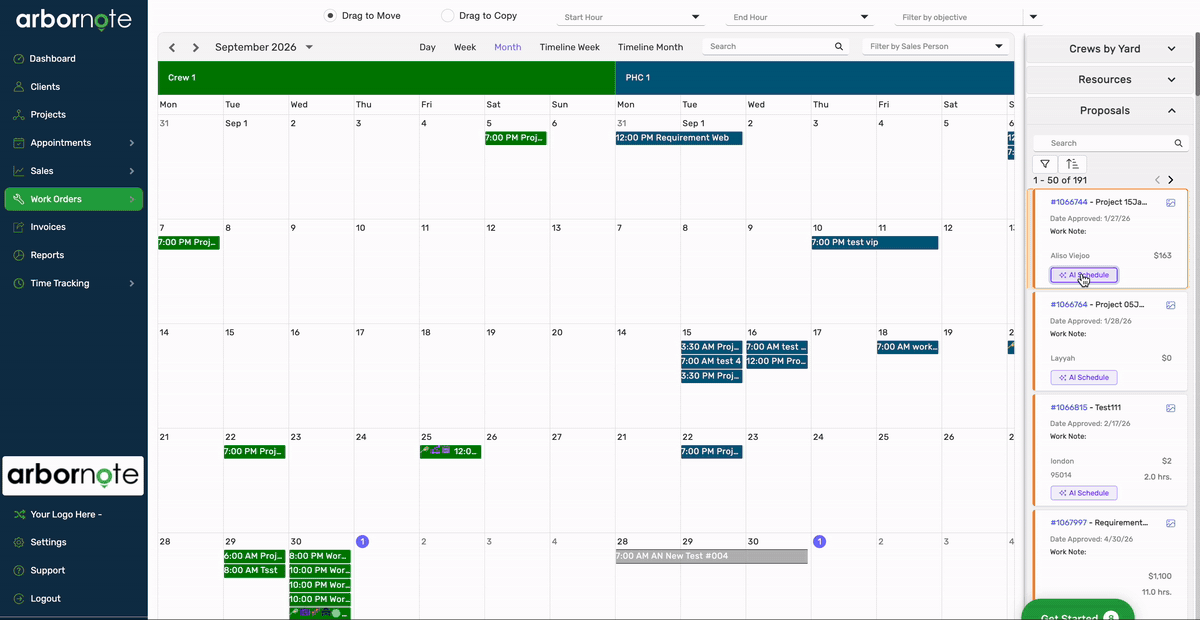Open the 7:00 AM AN New Test #004 event
1200x620 pixels.
[711, 556]
